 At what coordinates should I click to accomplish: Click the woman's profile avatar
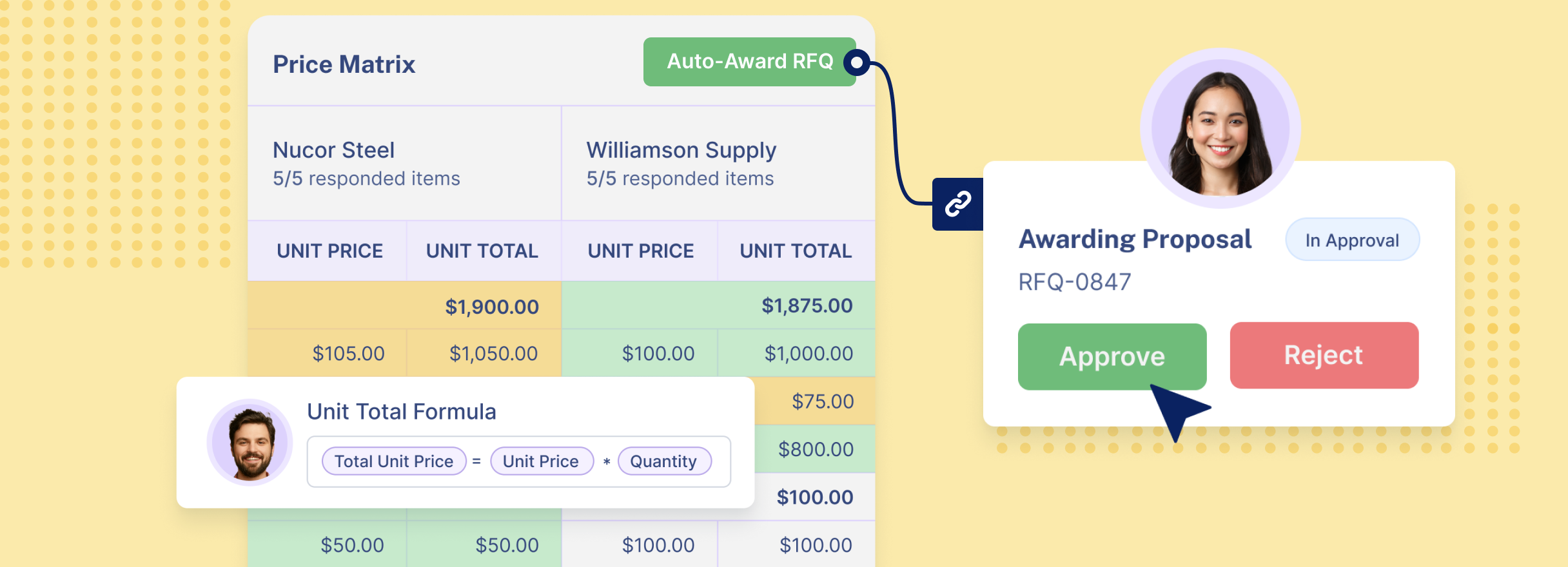1220,128
